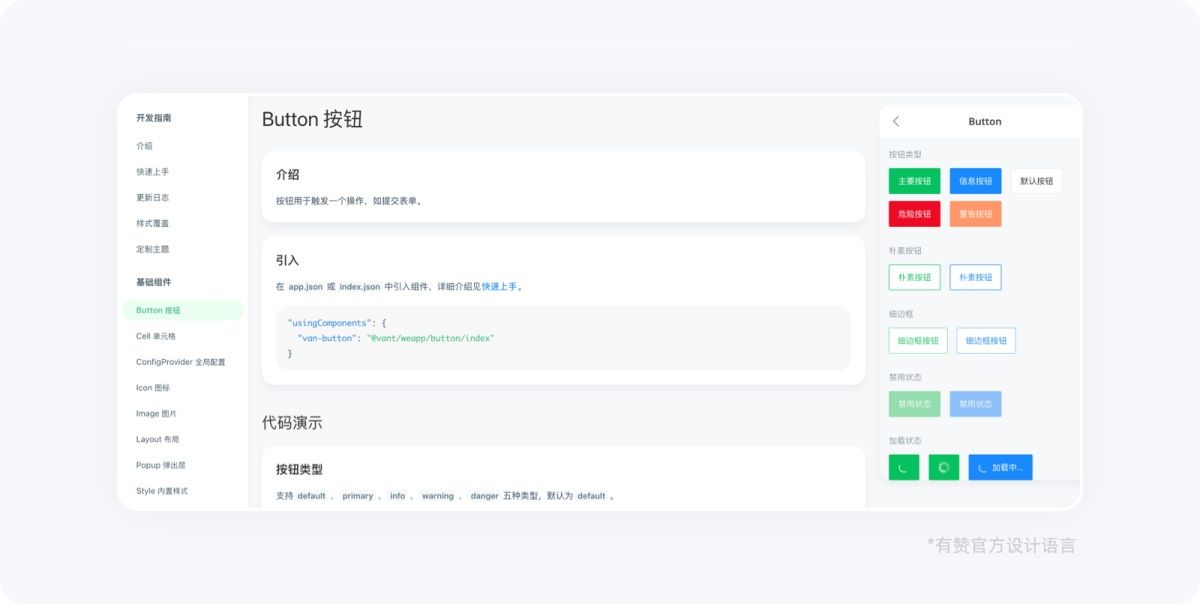Open 定制主题 in the sidebar
Image resolution: width=1200 pixels, height=604 pixels.
pos(153,250)
